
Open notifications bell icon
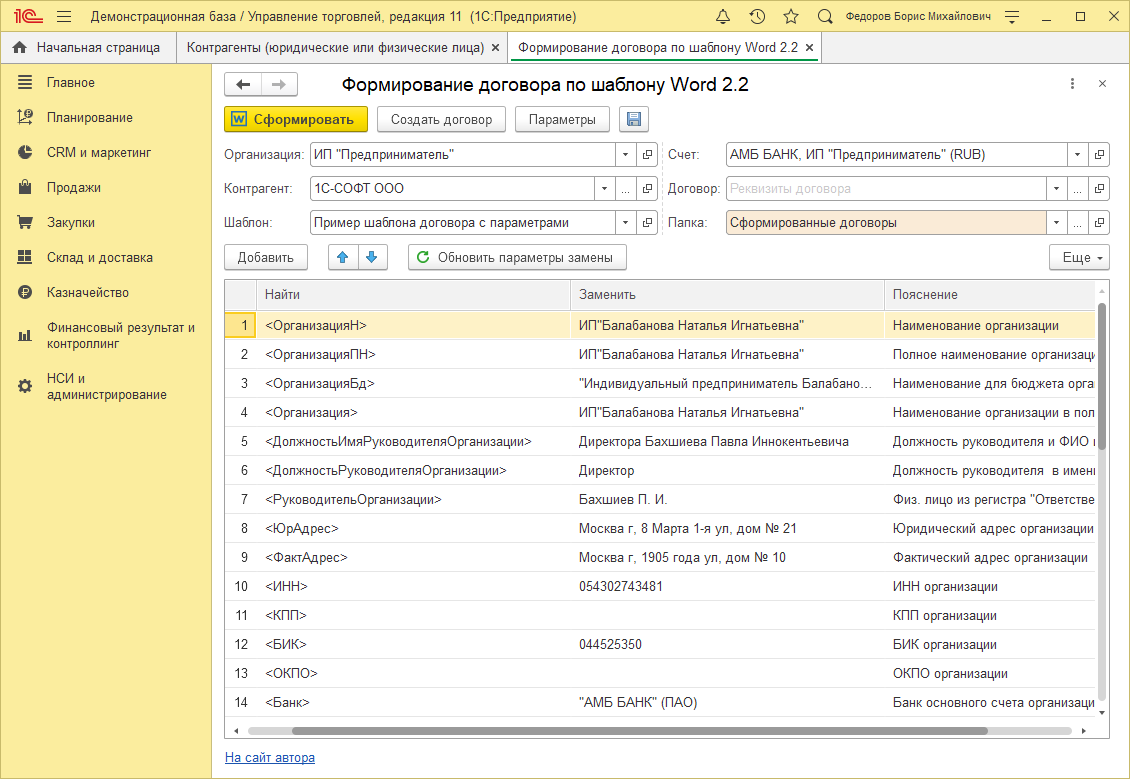coord(724,16)
